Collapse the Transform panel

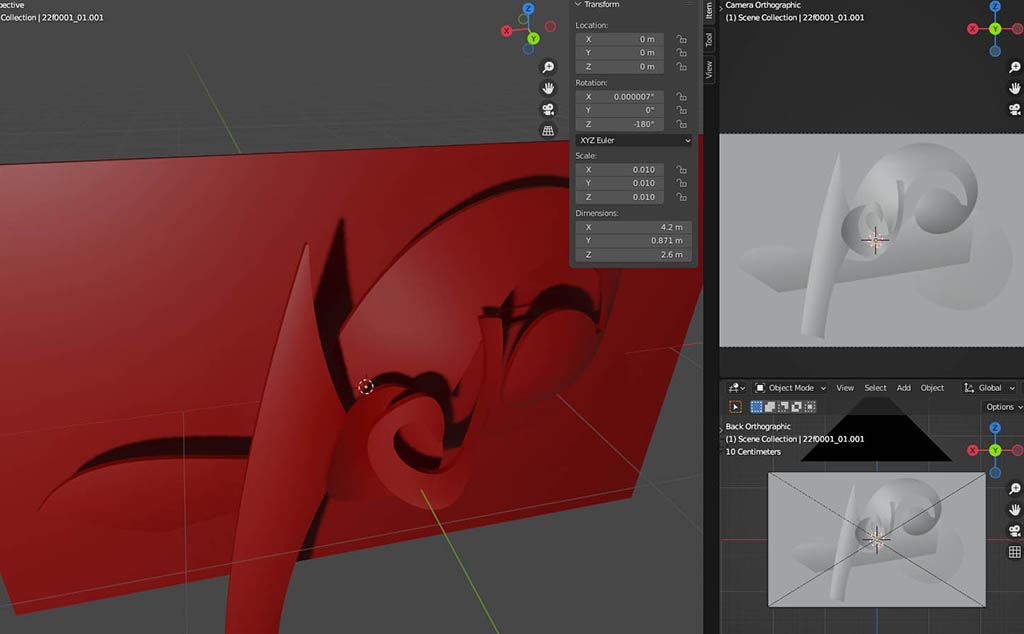[578, 5]
